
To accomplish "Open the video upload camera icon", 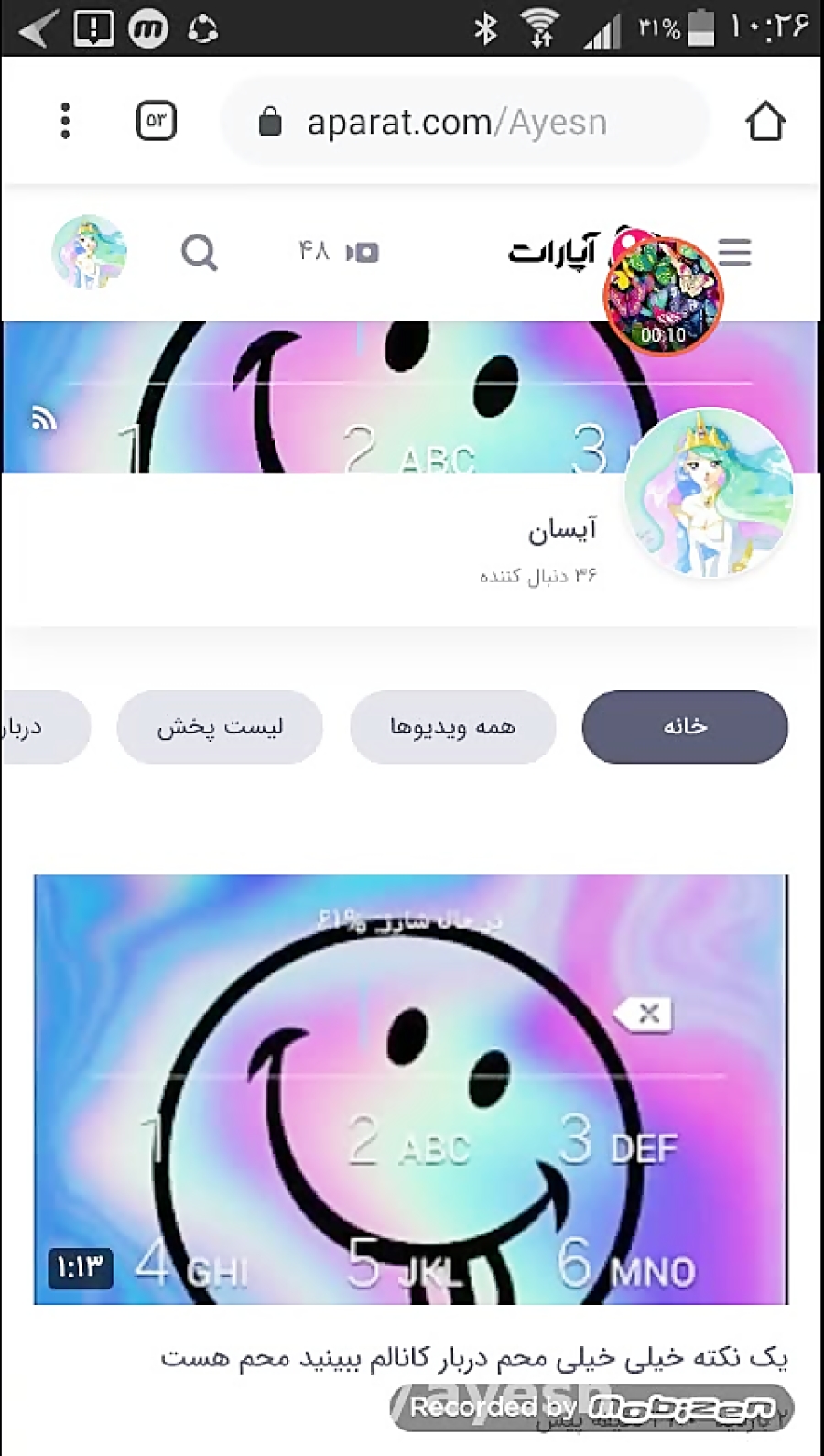I will tap(363, 252).
